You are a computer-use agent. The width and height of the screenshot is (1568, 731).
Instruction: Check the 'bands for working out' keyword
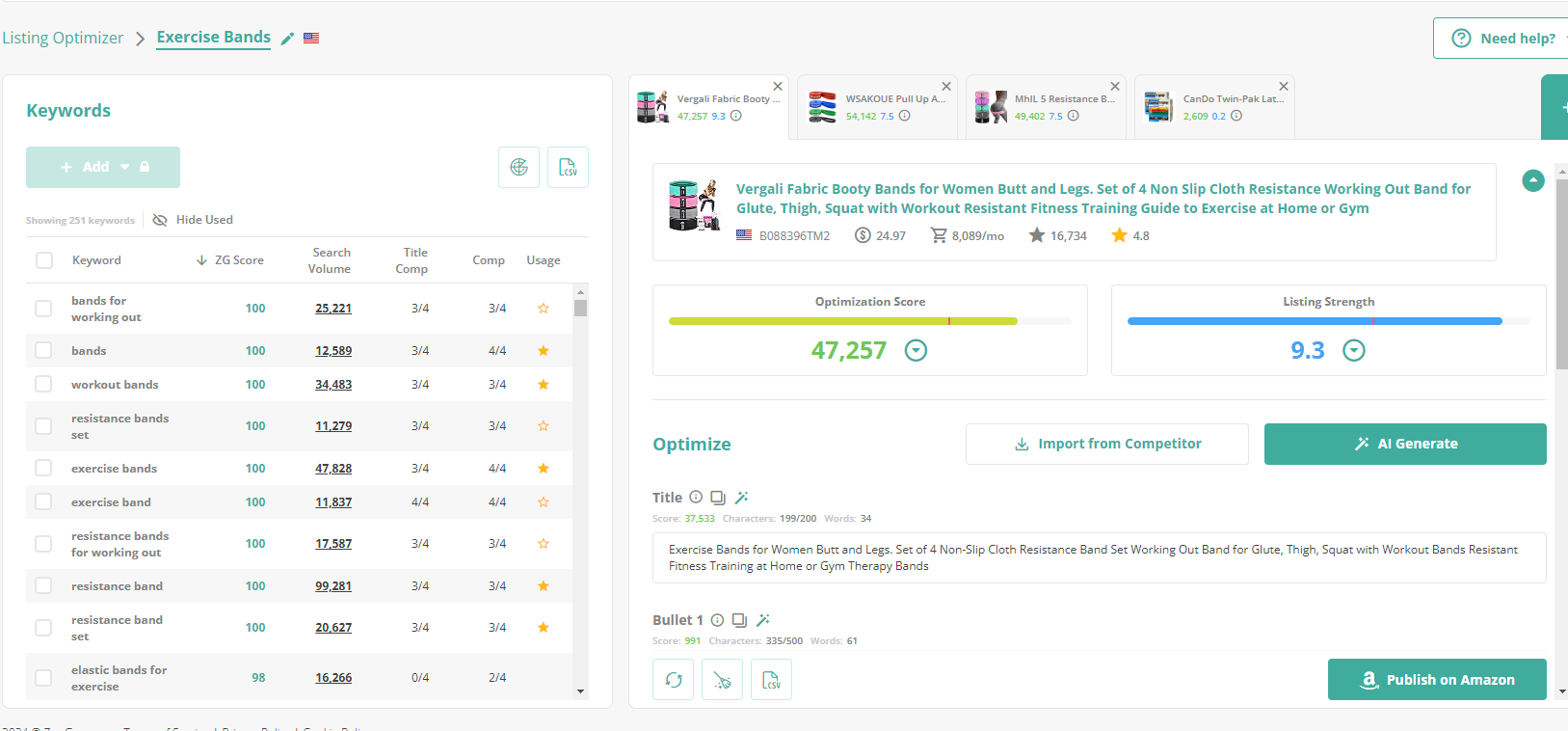tap(43, 309)
